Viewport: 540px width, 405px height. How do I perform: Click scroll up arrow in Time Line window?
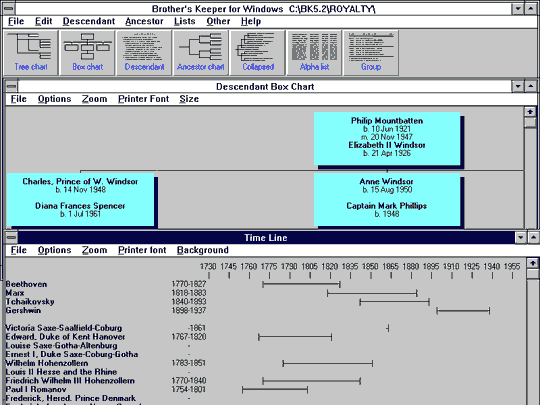coord(533,263)
